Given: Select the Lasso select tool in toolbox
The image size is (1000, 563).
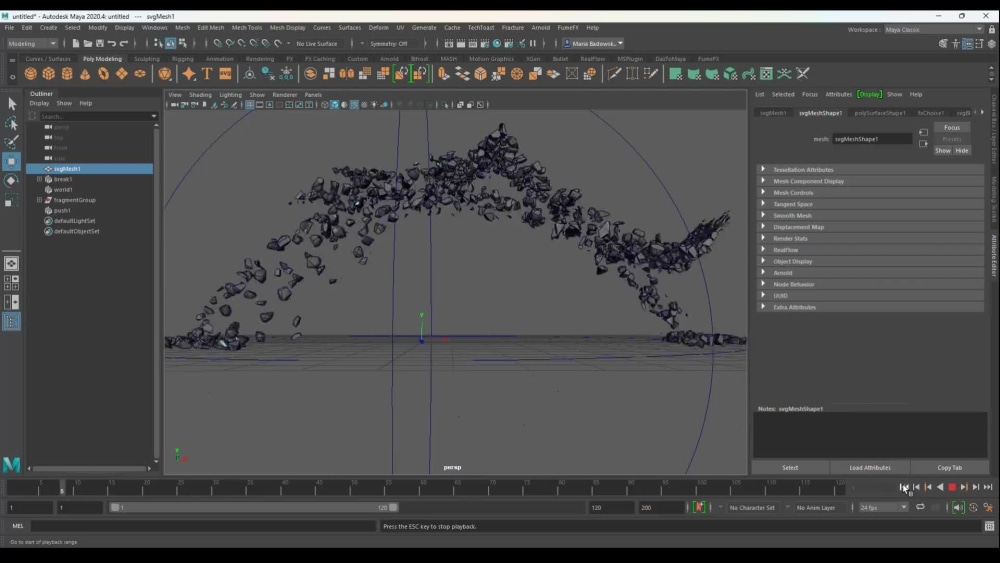Looking at the screenshot, I should pos(11,123).
